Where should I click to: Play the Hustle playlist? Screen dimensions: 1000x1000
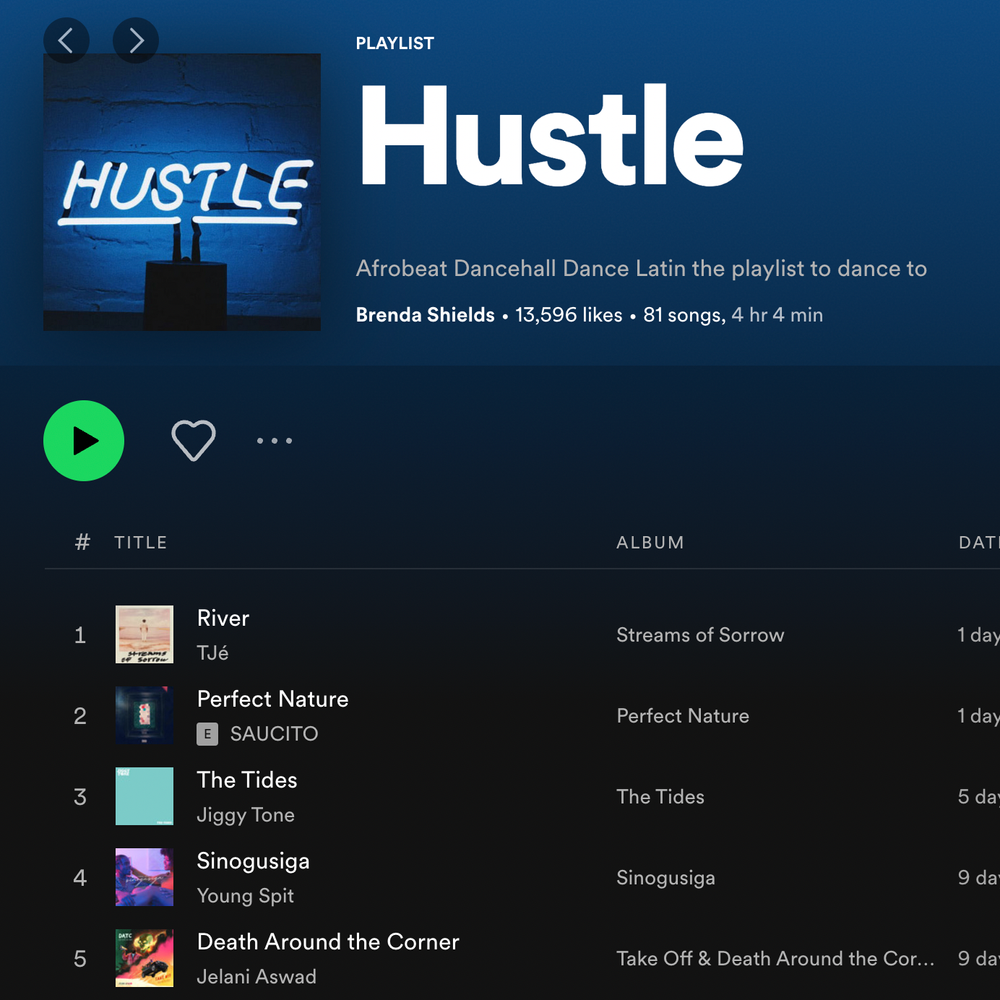84,441
